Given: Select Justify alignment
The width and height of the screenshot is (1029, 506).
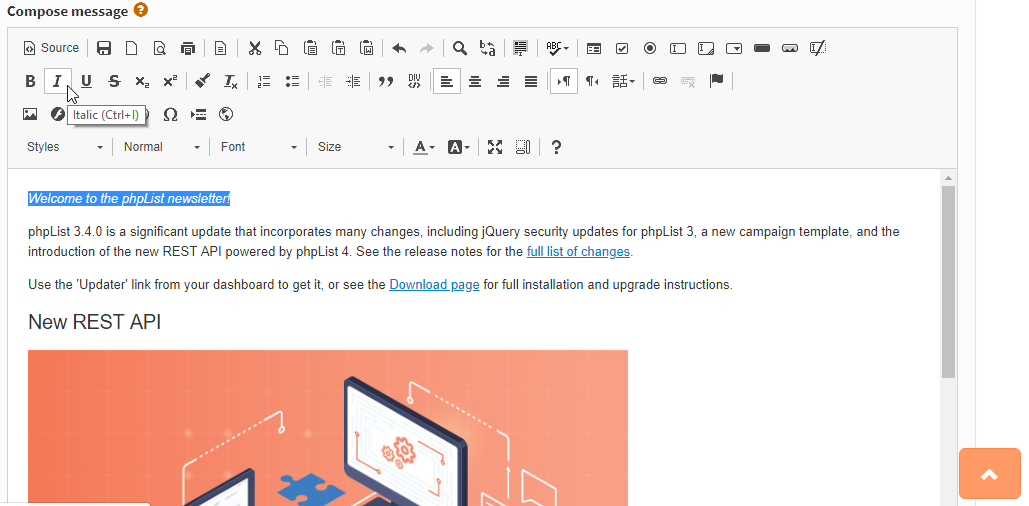Looking at the screenshot, I should [531, 81].
